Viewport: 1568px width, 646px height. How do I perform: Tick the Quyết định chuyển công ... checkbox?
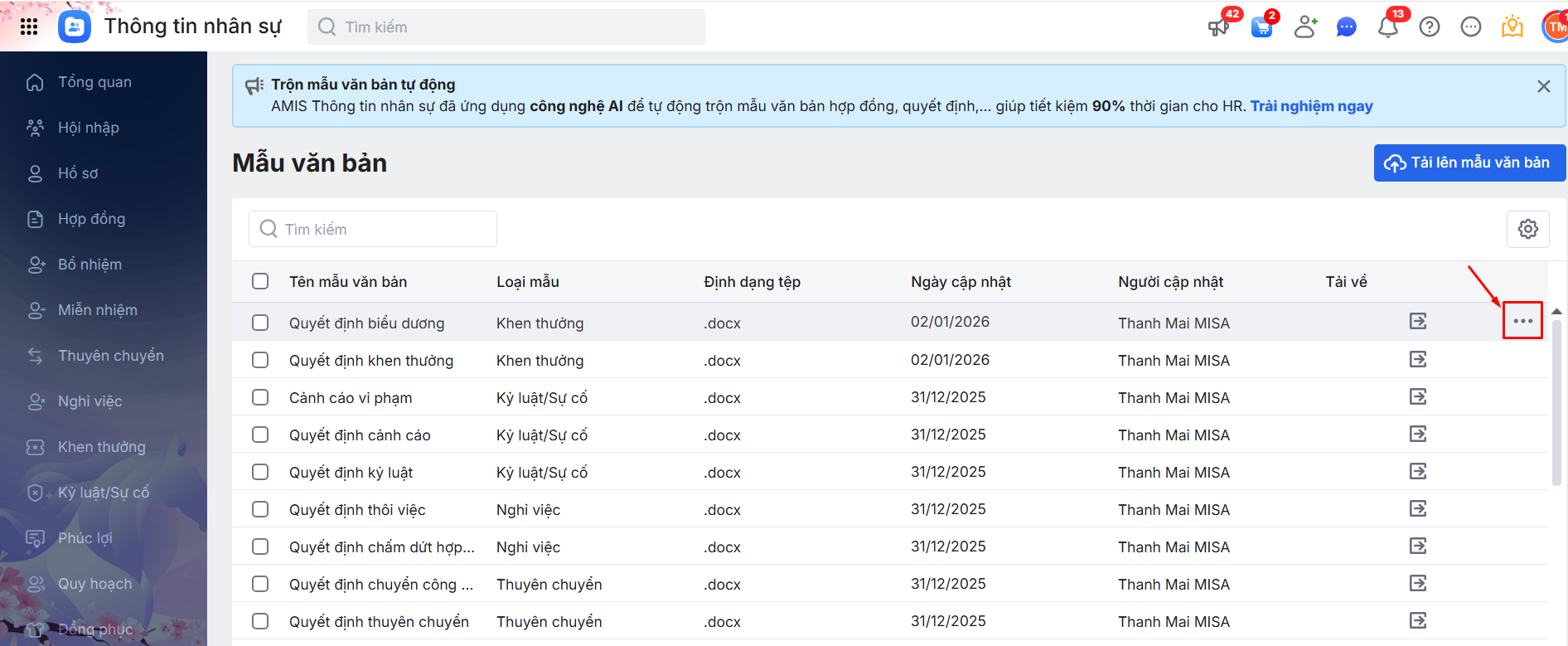pos(260,584)
